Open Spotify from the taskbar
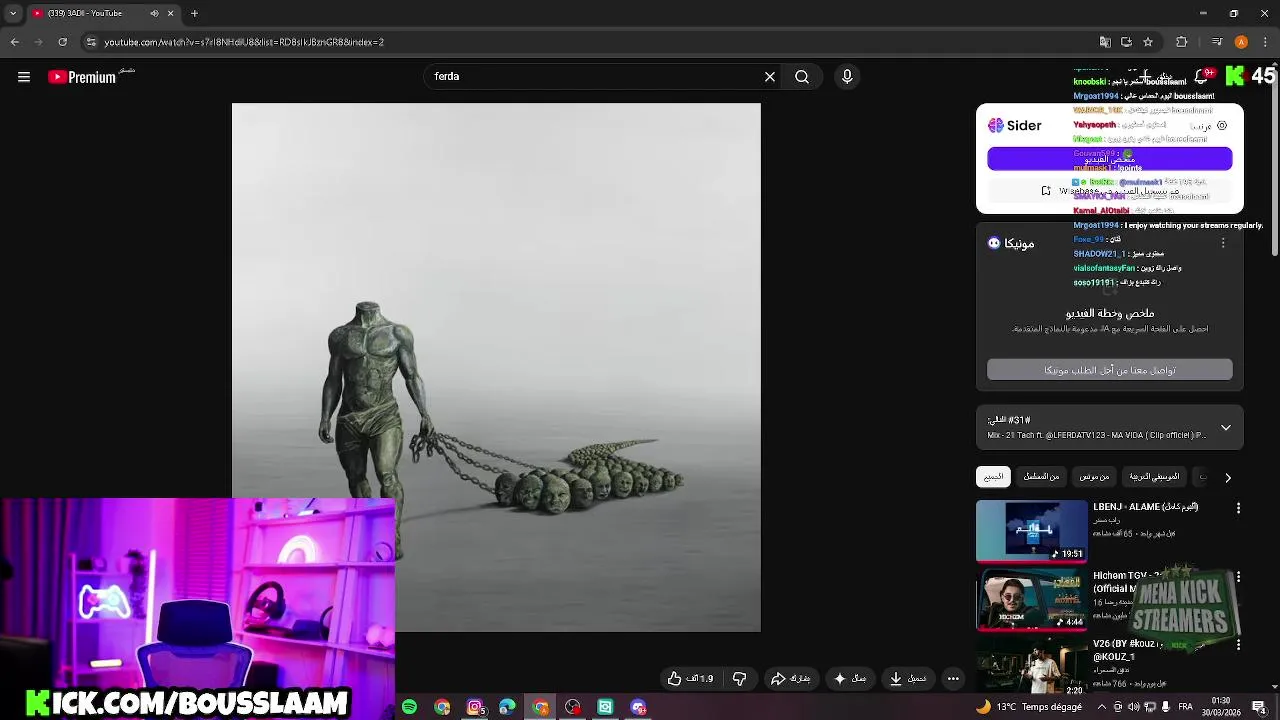 (x=409, y=707)
